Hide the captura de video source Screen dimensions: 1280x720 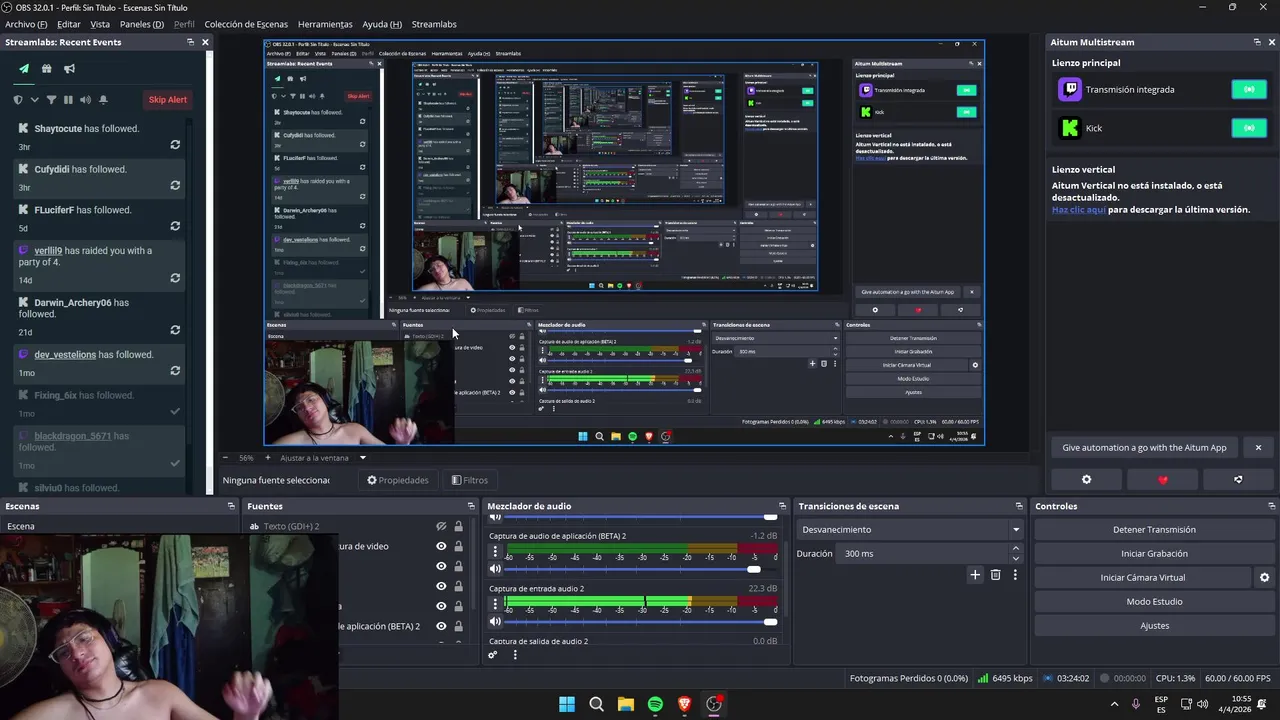pyautogui.click(x=441, y=546)
